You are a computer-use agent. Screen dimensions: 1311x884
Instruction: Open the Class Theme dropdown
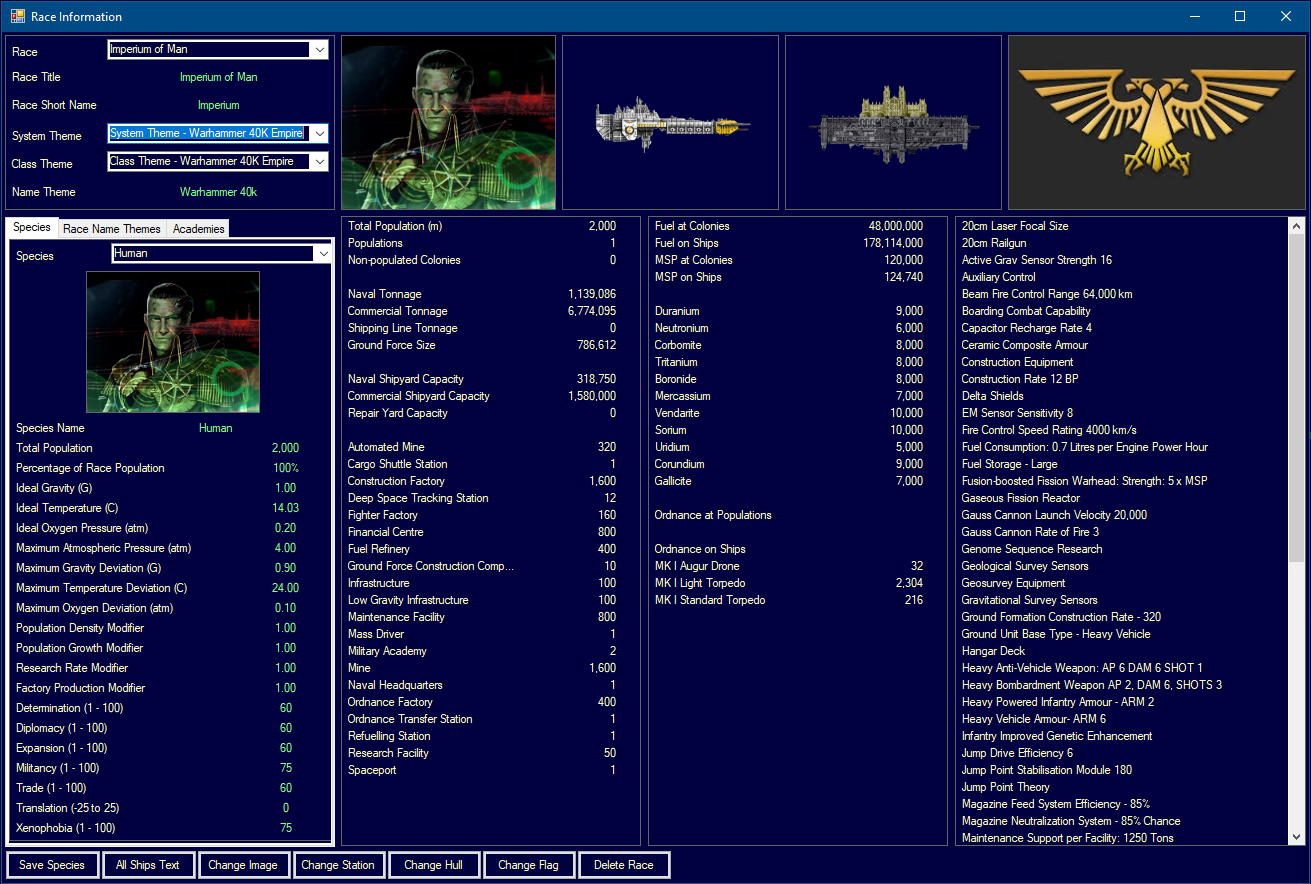click(x=319, y=161)
